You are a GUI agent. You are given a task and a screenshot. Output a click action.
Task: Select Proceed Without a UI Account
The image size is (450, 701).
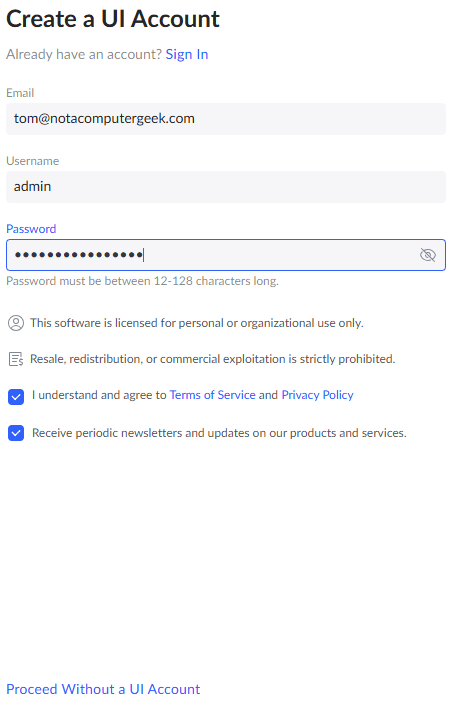pos(103,688)
